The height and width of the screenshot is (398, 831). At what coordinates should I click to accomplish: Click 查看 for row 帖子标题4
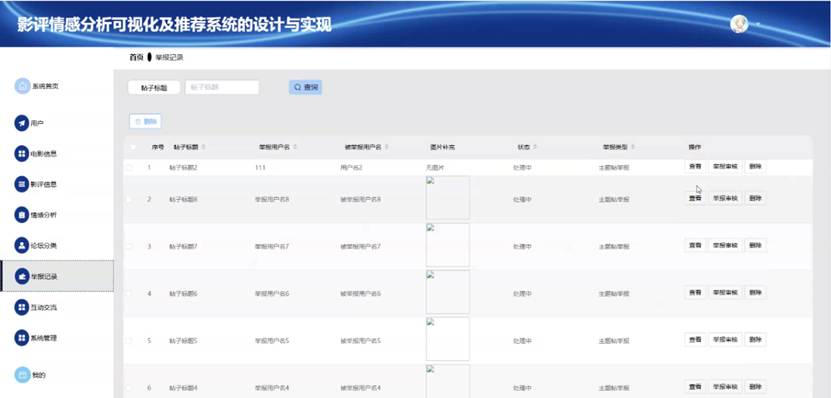point(695,387)
